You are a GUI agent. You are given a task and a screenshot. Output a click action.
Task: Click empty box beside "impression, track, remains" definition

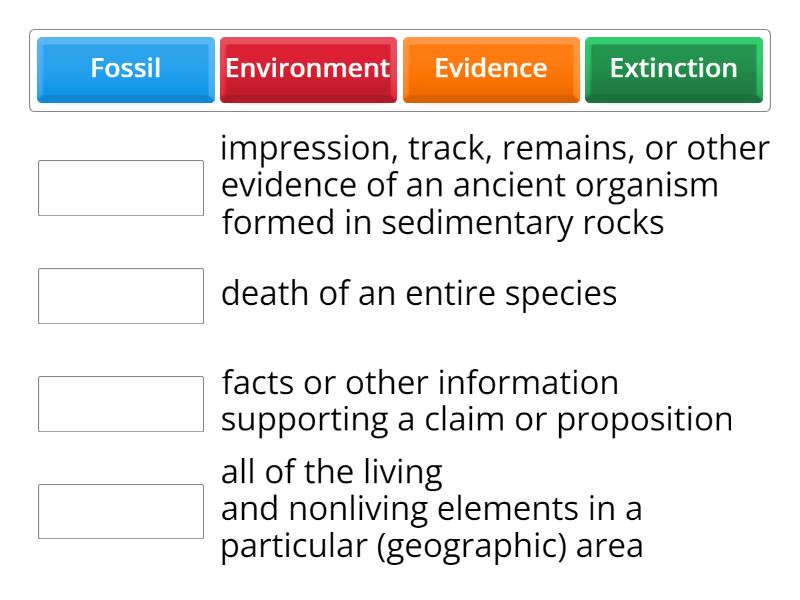(x=121, y=188)
